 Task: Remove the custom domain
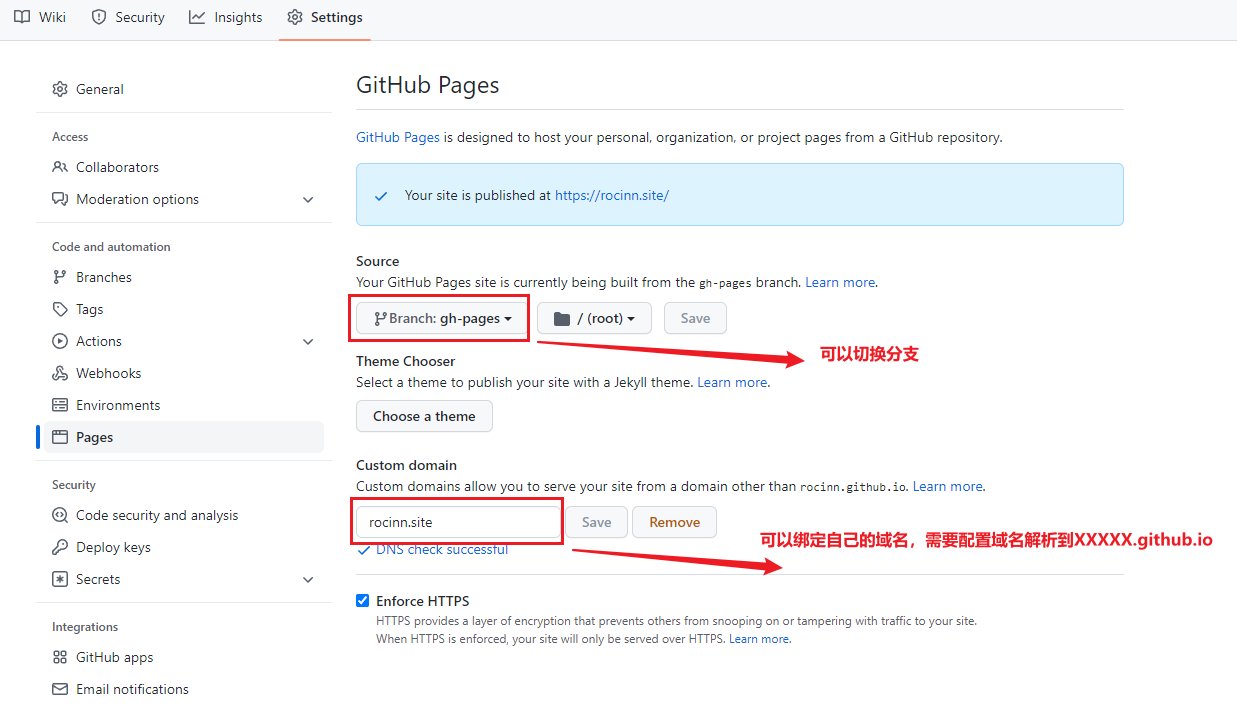674,522
